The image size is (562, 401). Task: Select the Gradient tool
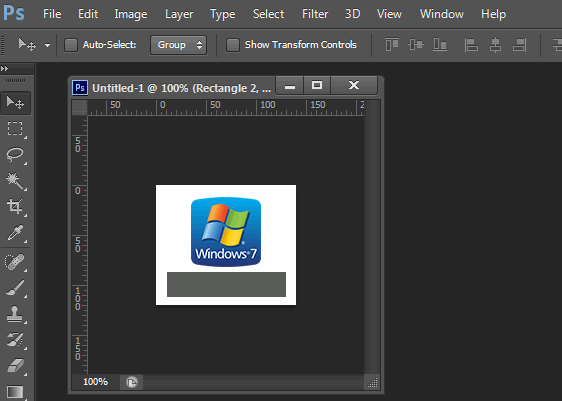[15, 391]
